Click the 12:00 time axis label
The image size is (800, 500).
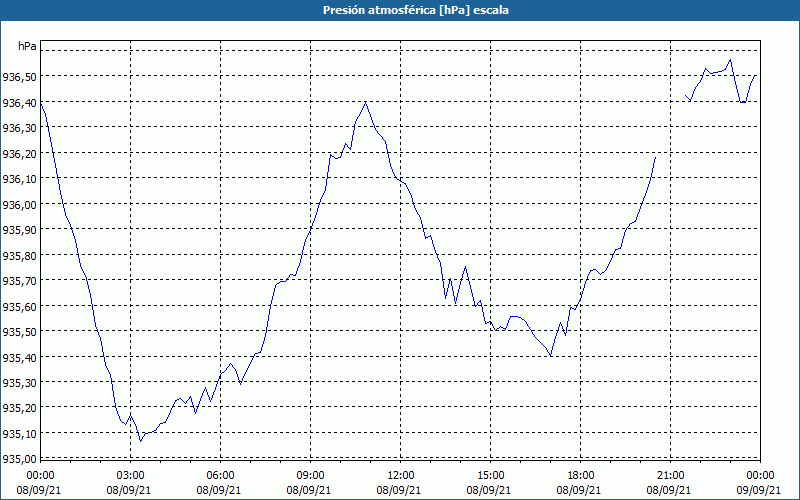click(x=400, y=476)
